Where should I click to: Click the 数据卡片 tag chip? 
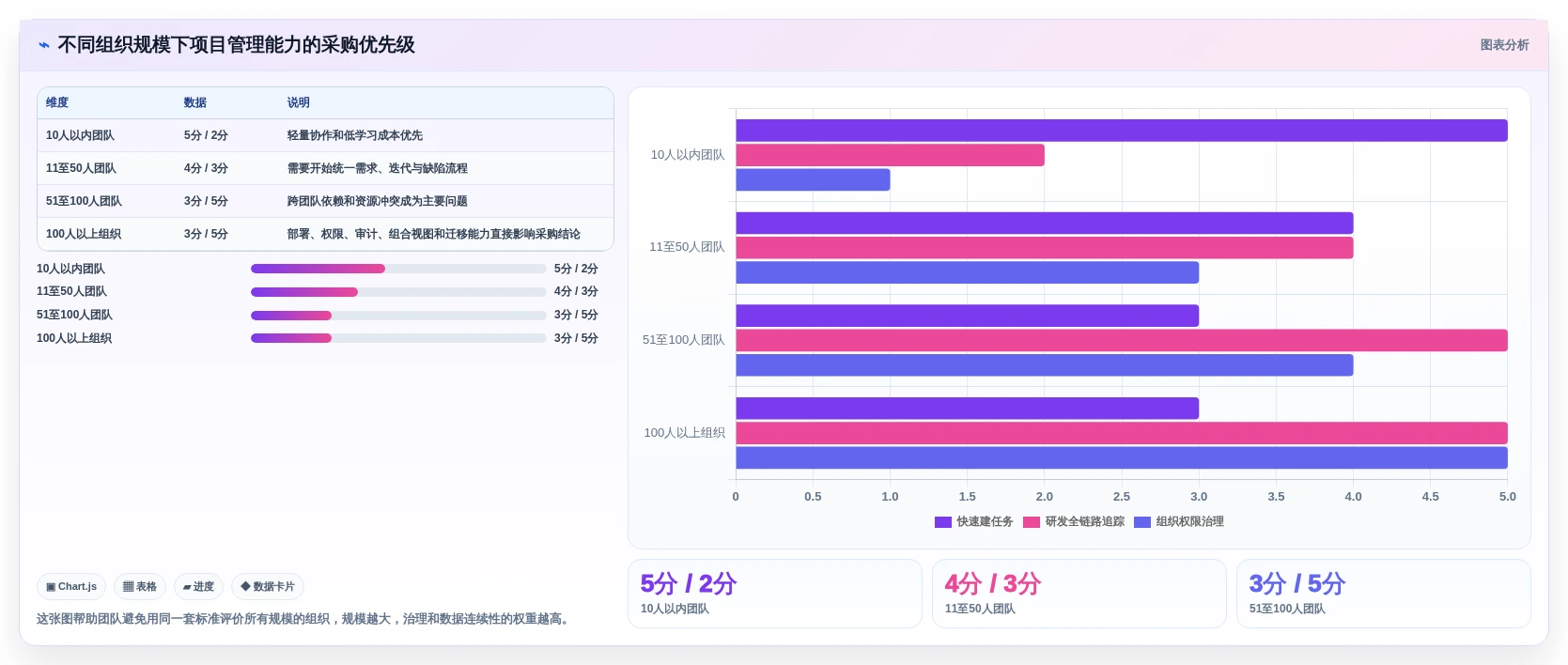pyautogui.click(x=268, y=586)
